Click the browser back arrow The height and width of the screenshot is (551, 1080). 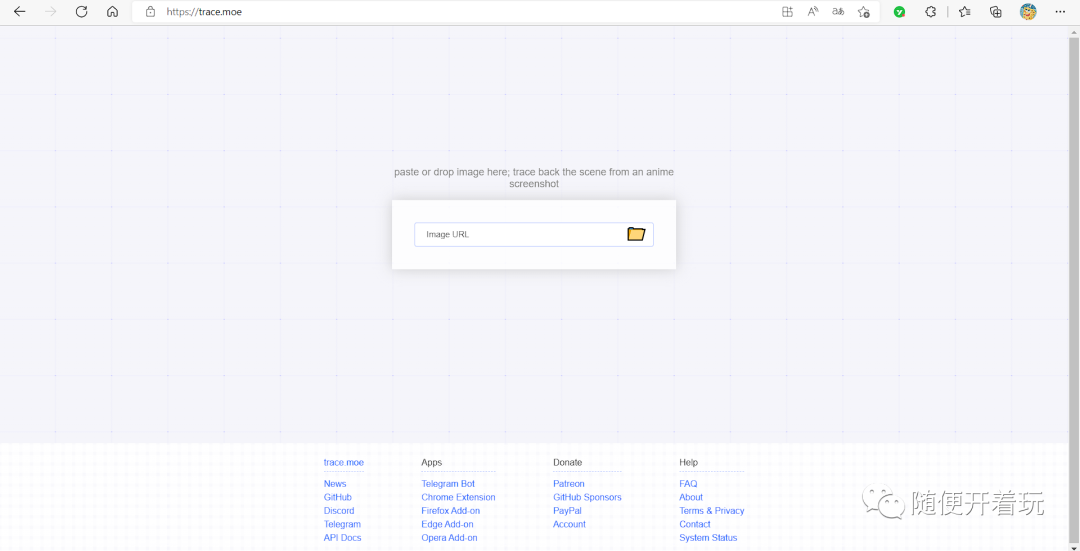click(19, 12)
